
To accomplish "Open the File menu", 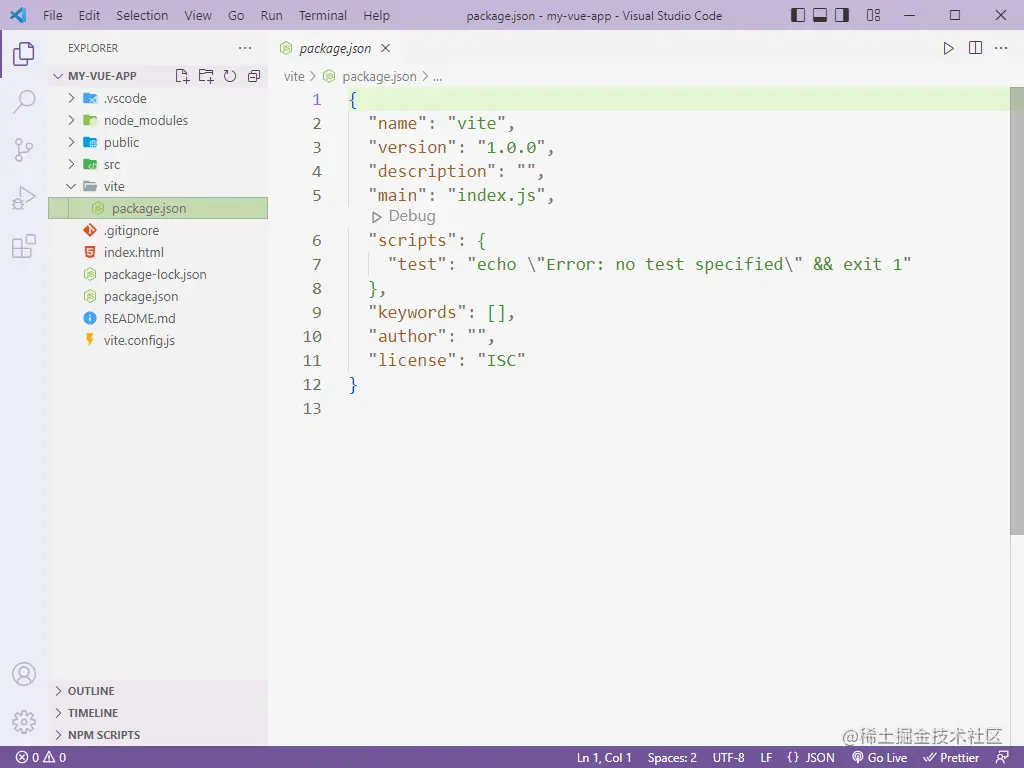I will click(52, 15).
